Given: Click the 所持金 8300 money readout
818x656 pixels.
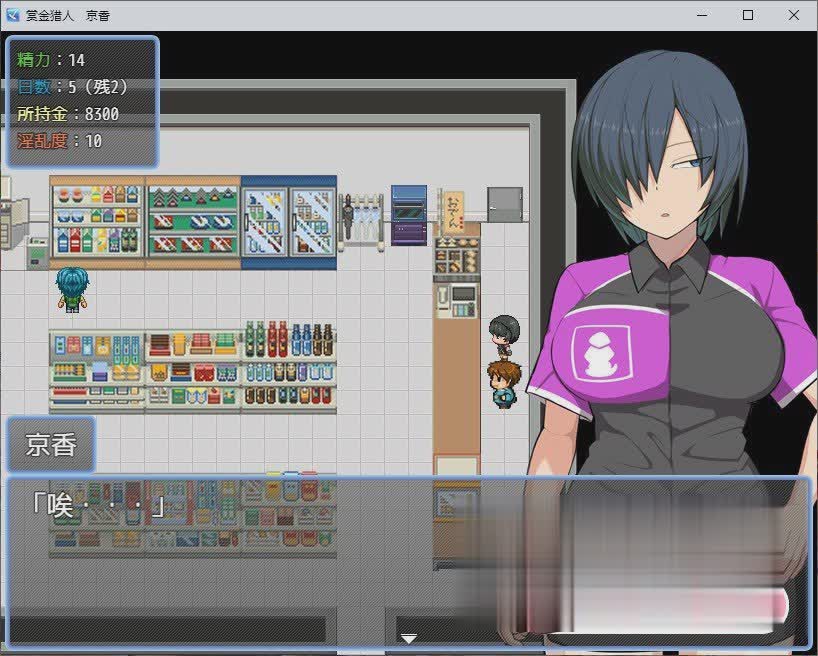Looking at the screenshot, I should (x=68, y=114).
